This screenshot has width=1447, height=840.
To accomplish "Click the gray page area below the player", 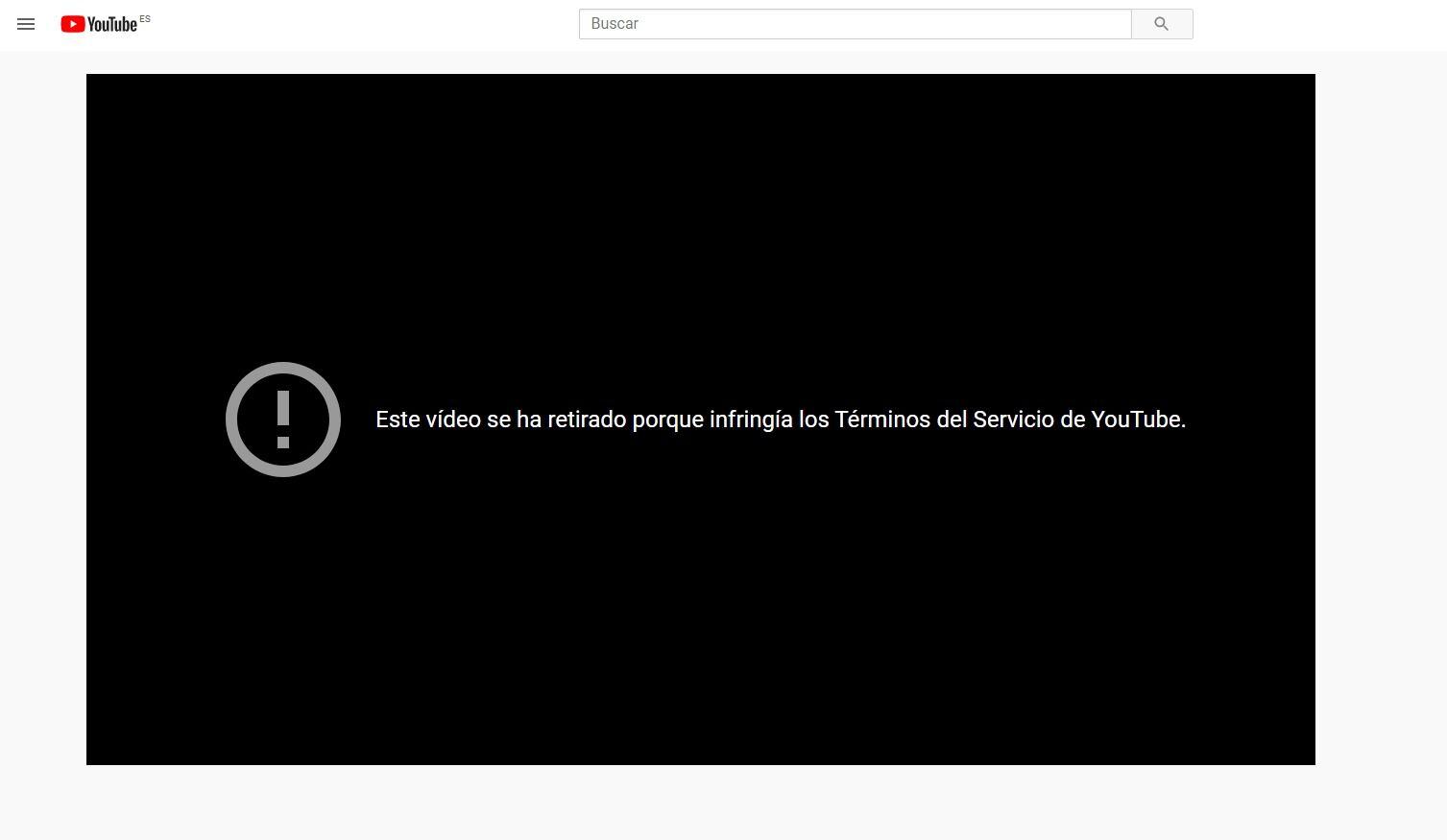I will point(701,802).
